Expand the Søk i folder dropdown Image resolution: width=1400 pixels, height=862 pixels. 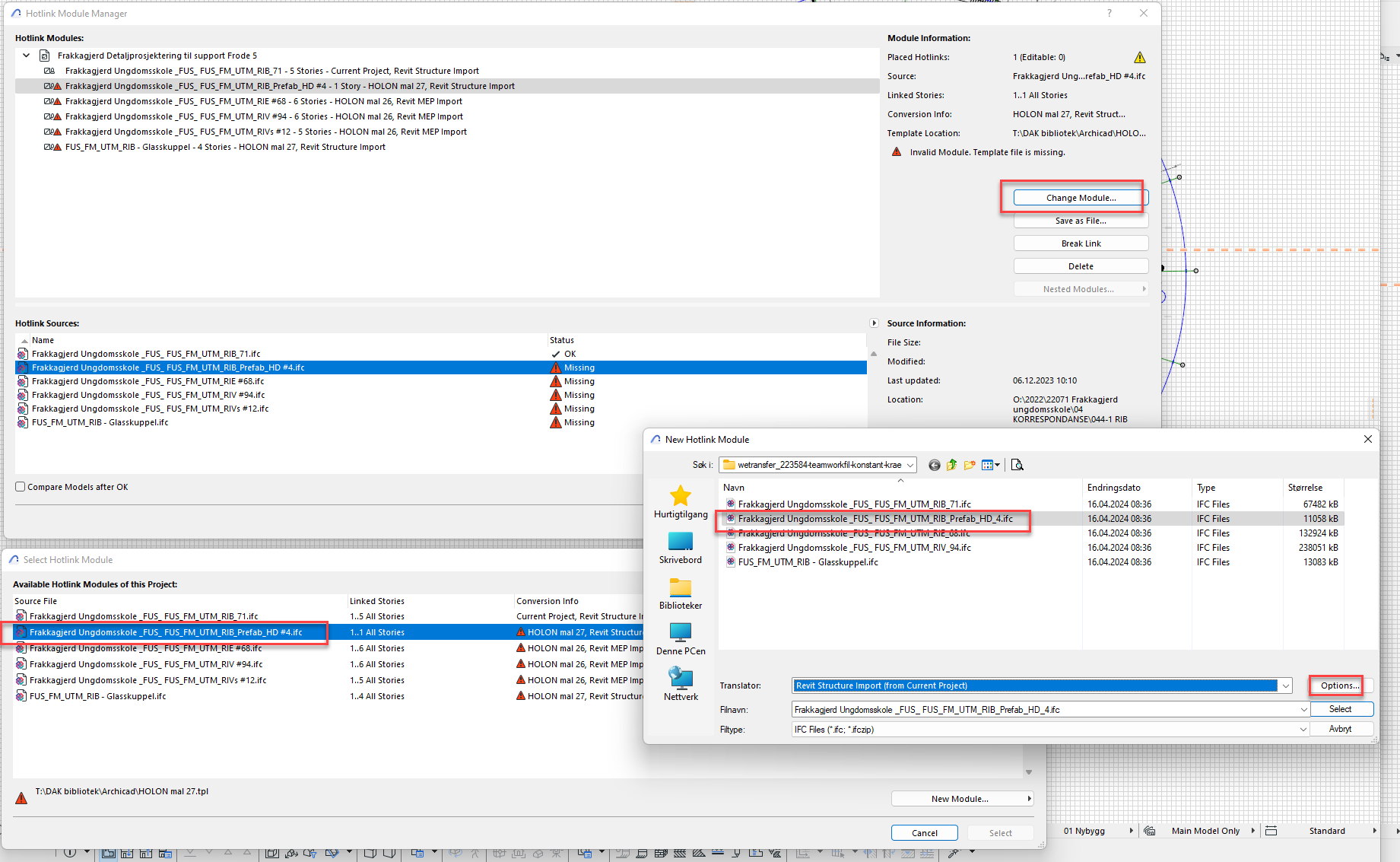tap(910, 465)
